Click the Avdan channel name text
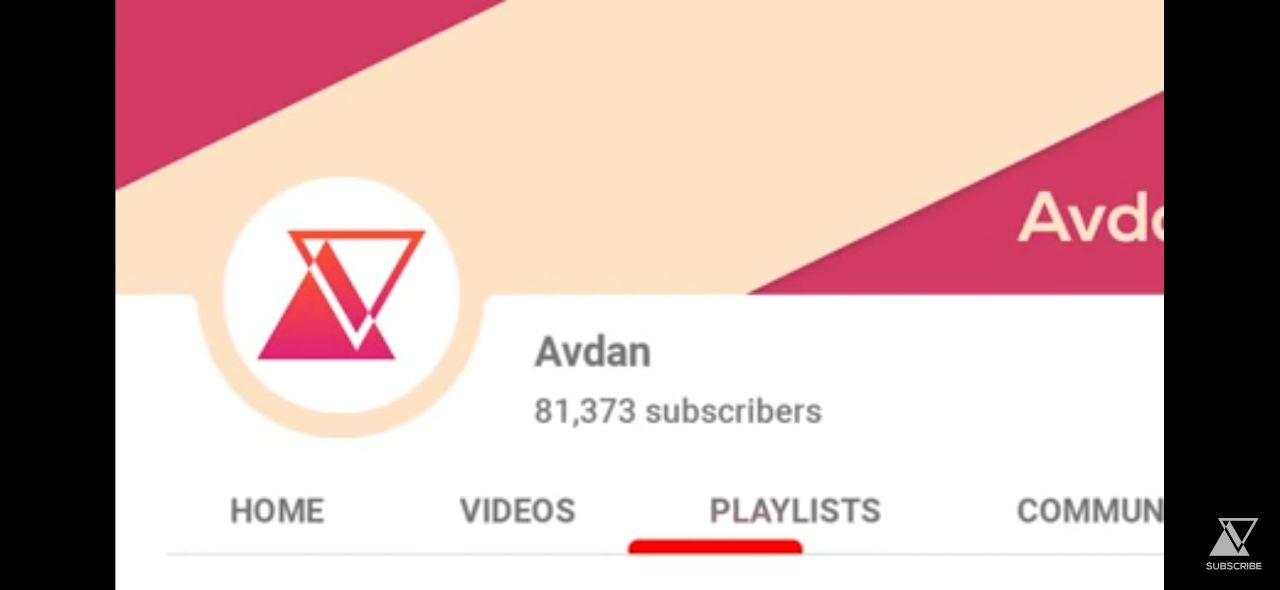The width and height of the screenshot is (1280, 590). pos(593,352)
